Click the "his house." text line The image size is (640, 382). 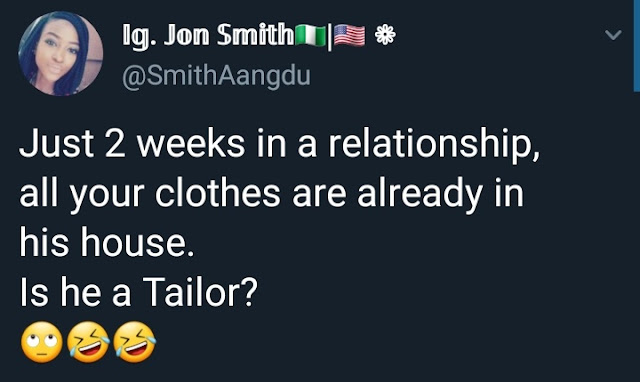pos(107,243)
